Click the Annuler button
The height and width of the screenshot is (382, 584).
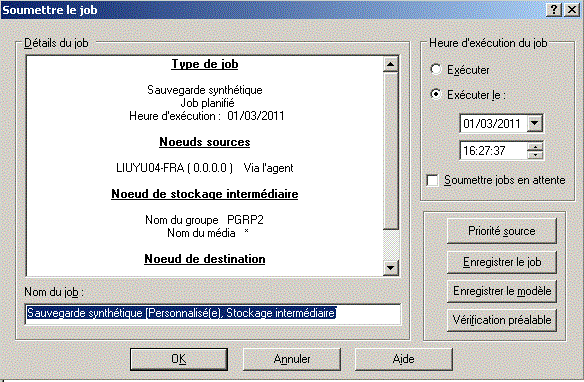292,359
